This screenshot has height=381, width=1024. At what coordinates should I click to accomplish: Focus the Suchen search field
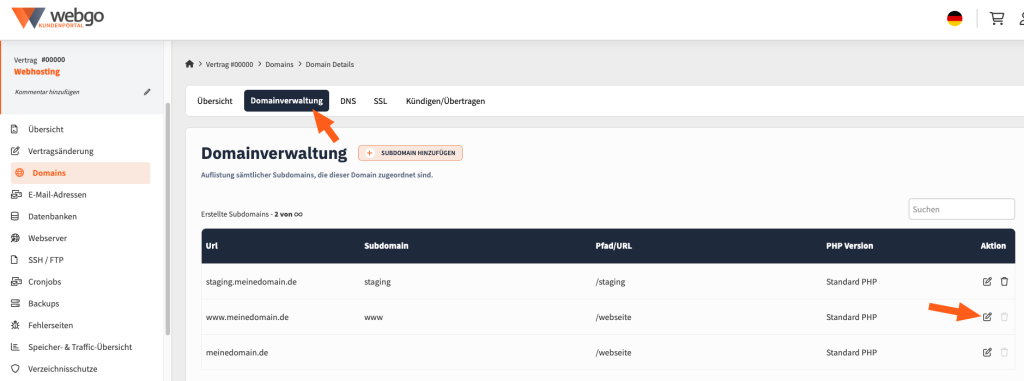tap(961, 209)
